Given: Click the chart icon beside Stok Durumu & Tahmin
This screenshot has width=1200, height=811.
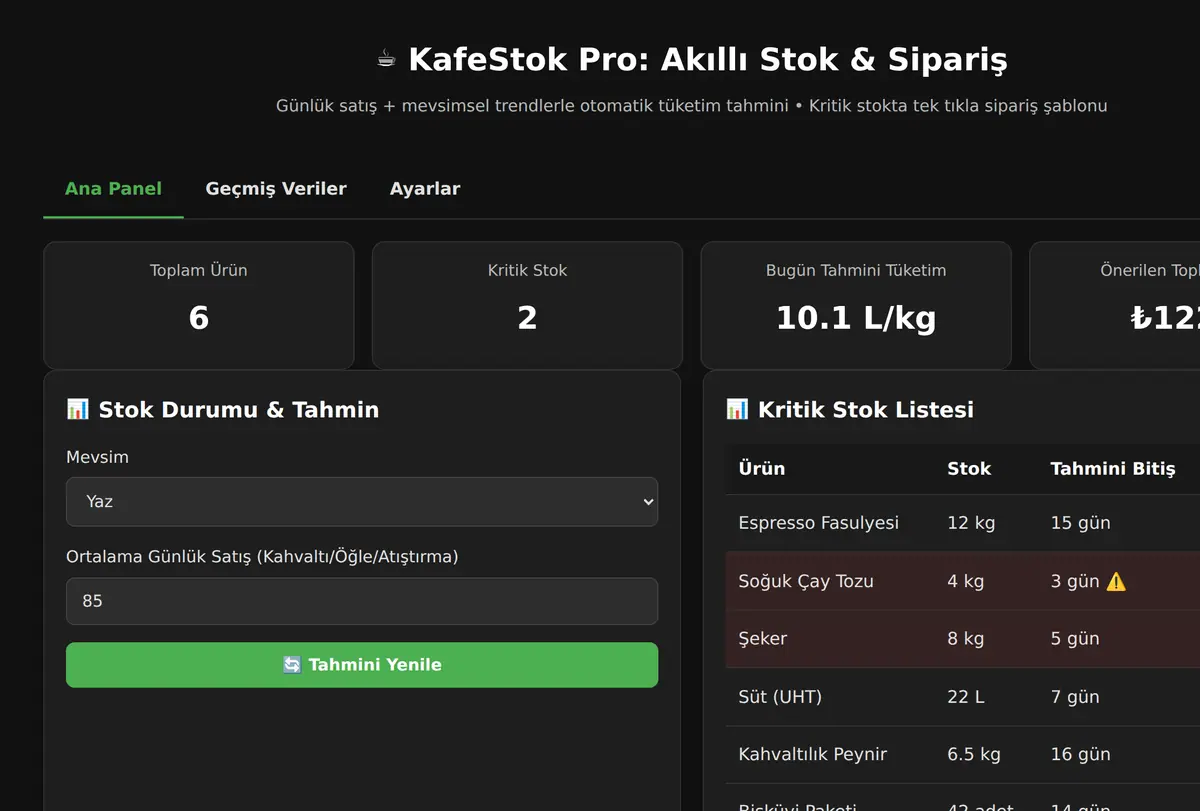Looking at the screenshot, I should click(77, 409).
